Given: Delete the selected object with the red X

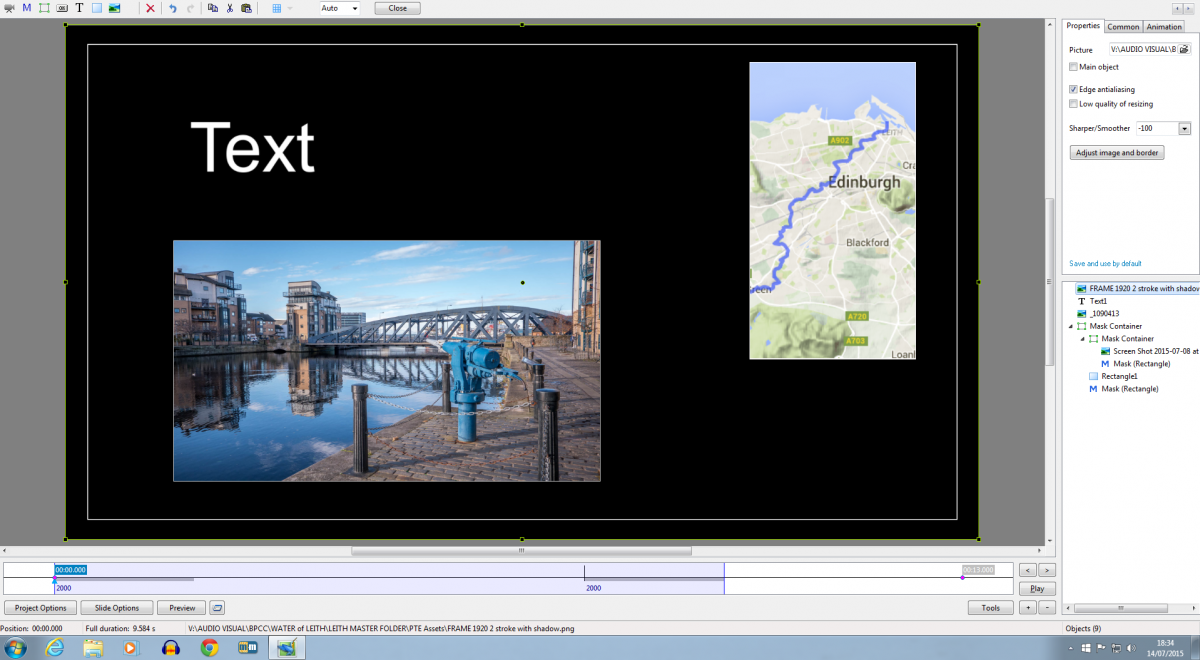Looking at the screenshot, I should [x=150, y=8].
